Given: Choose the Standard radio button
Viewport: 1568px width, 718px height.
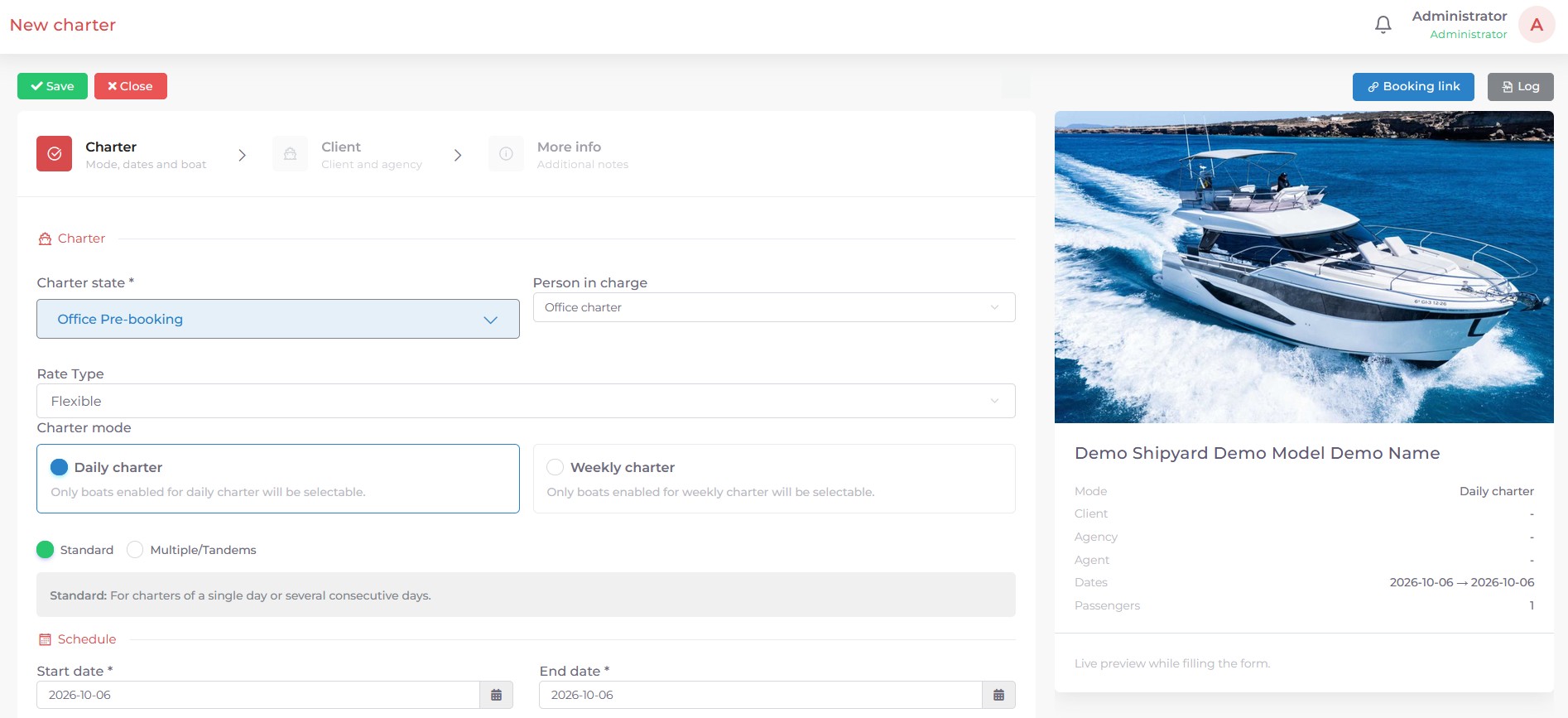Looking at the screenshot, I should (x=46, y=550).
